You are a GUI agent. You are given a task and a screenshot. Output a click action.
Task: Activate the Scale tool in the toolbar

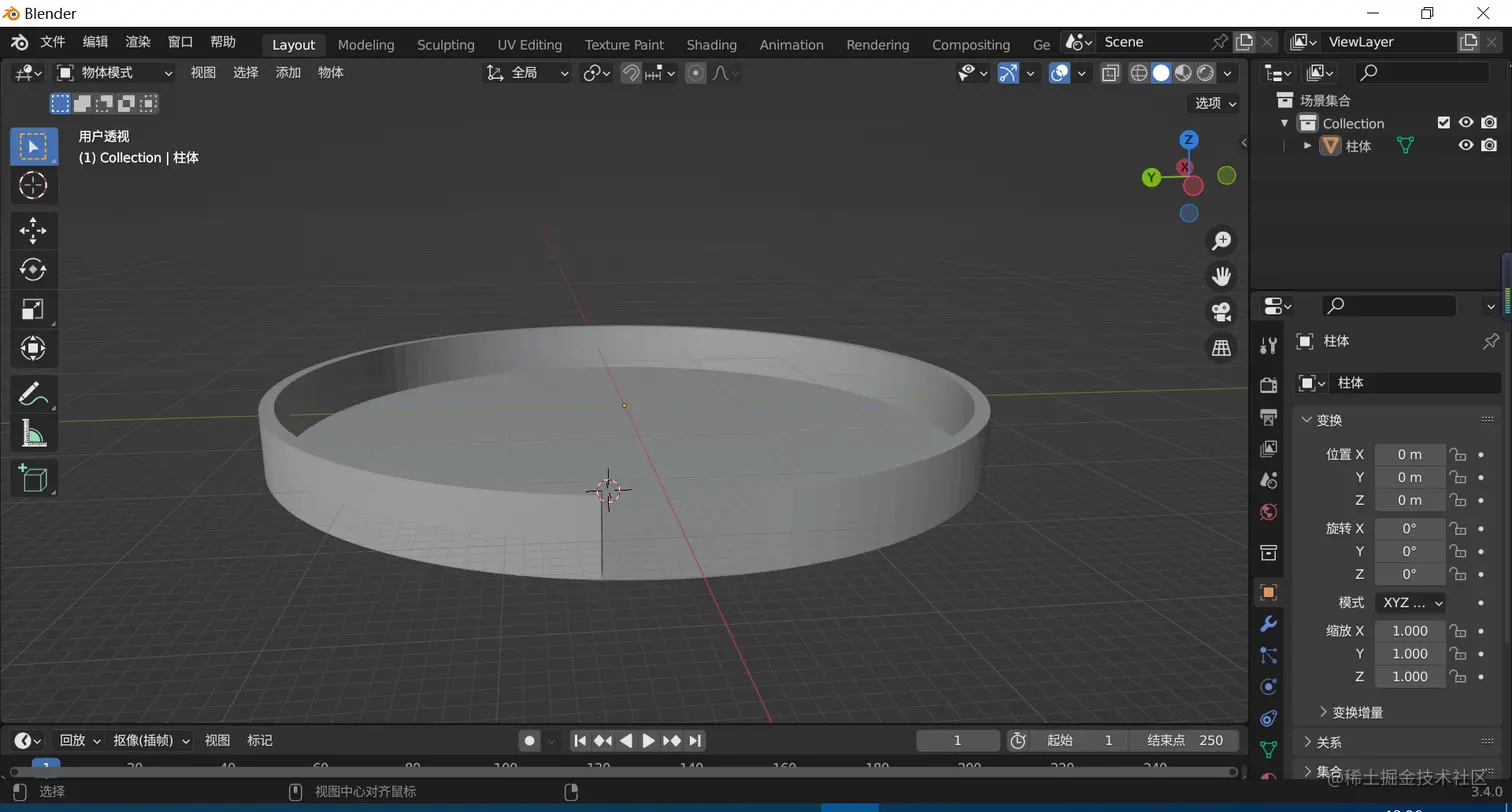(33, 309)
